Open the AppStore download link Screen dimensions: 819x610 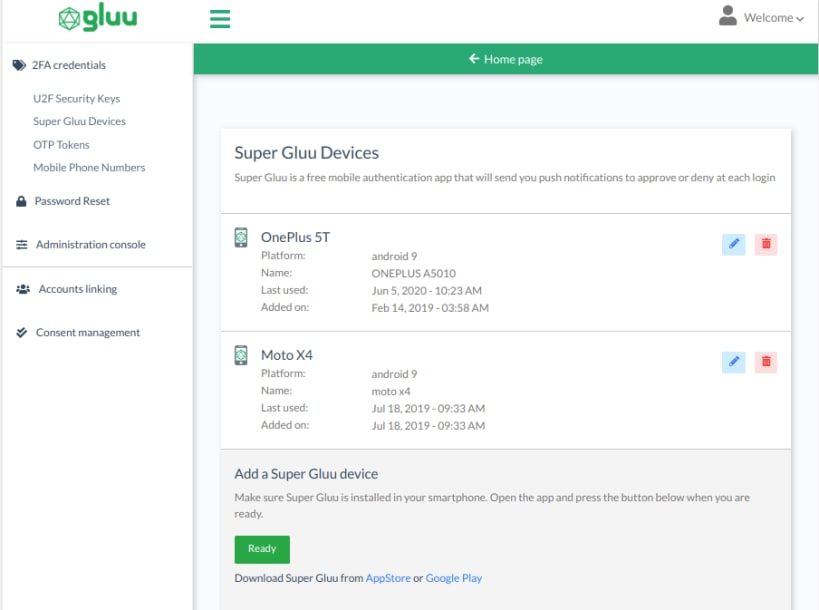point(388,578)
